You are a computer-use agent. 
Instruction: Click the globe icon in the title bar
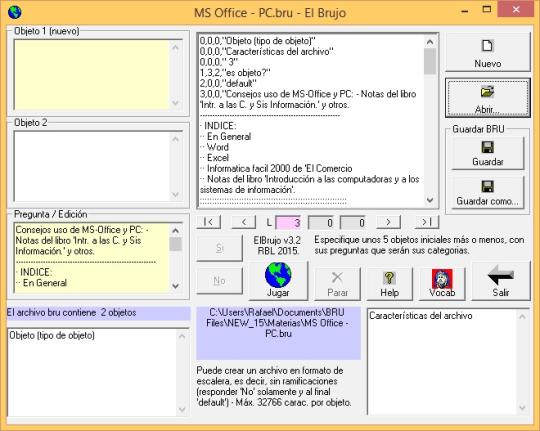point(14,12)
